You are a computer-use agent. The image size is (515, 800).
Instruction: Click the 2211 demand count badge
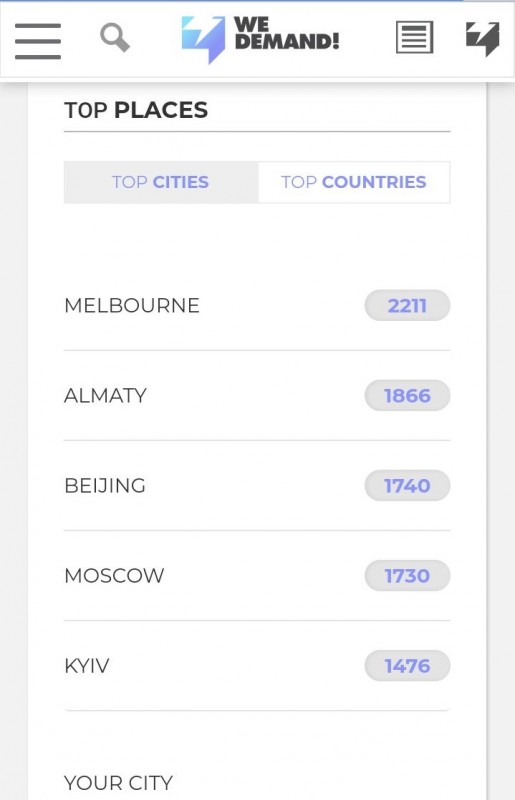pos(407,306)
